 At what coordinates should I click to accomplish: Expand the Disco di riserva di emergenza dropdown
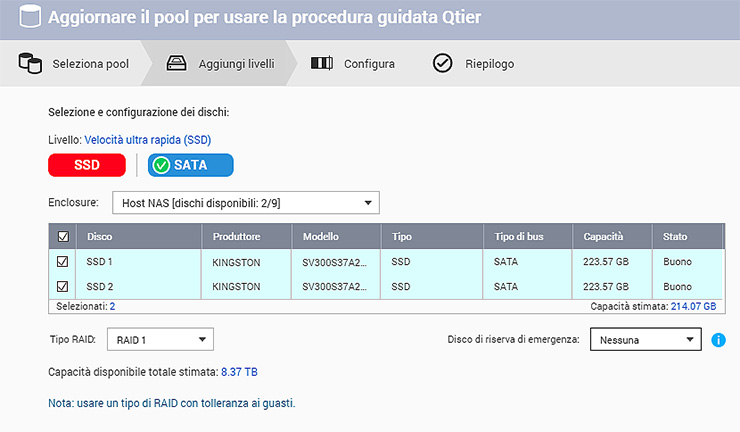(x=645, y=340)
